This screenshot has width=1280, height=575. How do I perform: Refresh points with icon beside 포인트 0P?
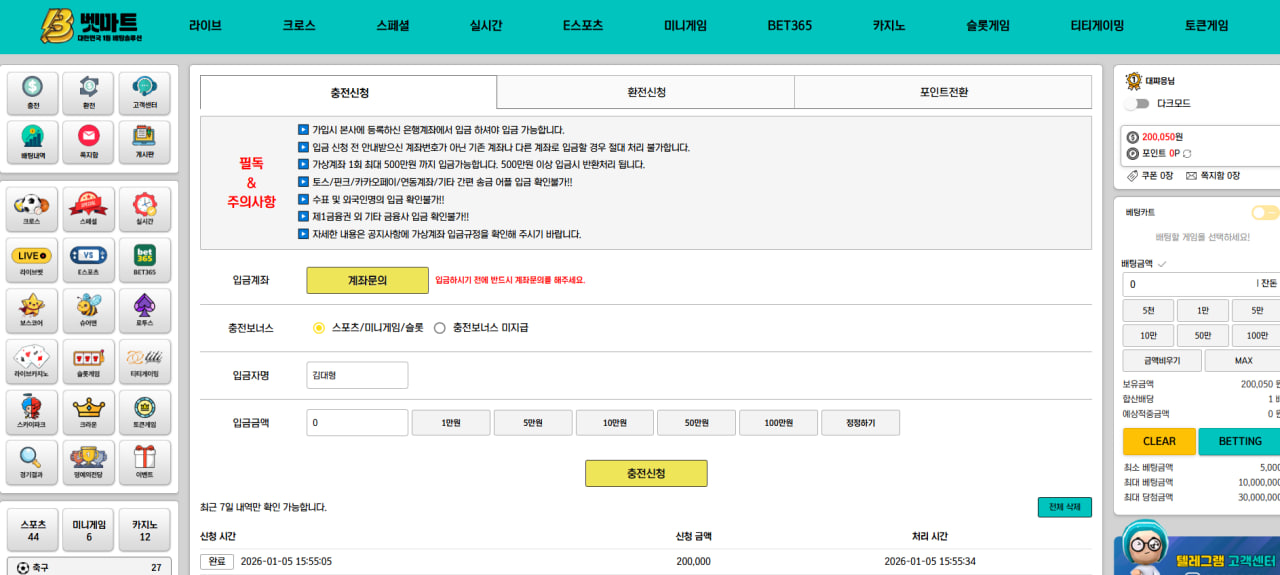coord(1188,153)
